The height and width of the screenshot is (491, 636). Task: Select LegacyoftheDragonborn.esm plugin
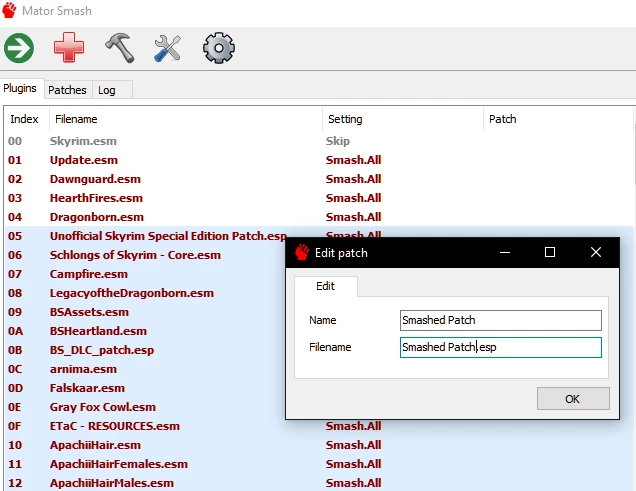pyautogui.click(x=132, y=294)
